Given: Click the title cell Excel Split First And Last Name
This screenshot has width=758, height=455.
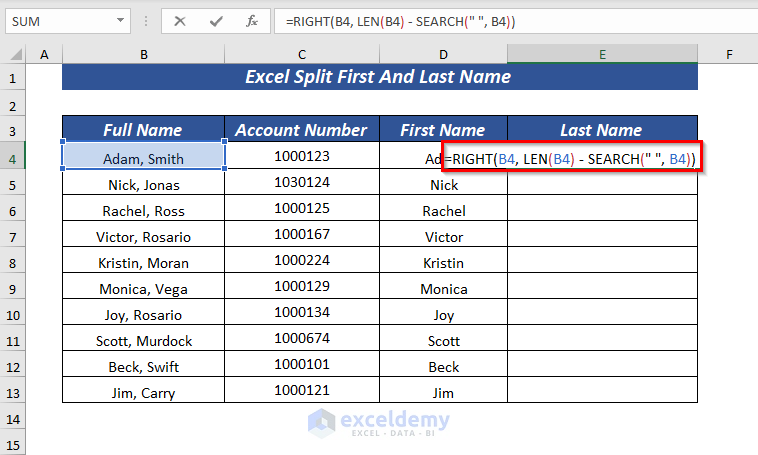Looking at the screenshot, I should pyautogui.click(x=380, y=77).
